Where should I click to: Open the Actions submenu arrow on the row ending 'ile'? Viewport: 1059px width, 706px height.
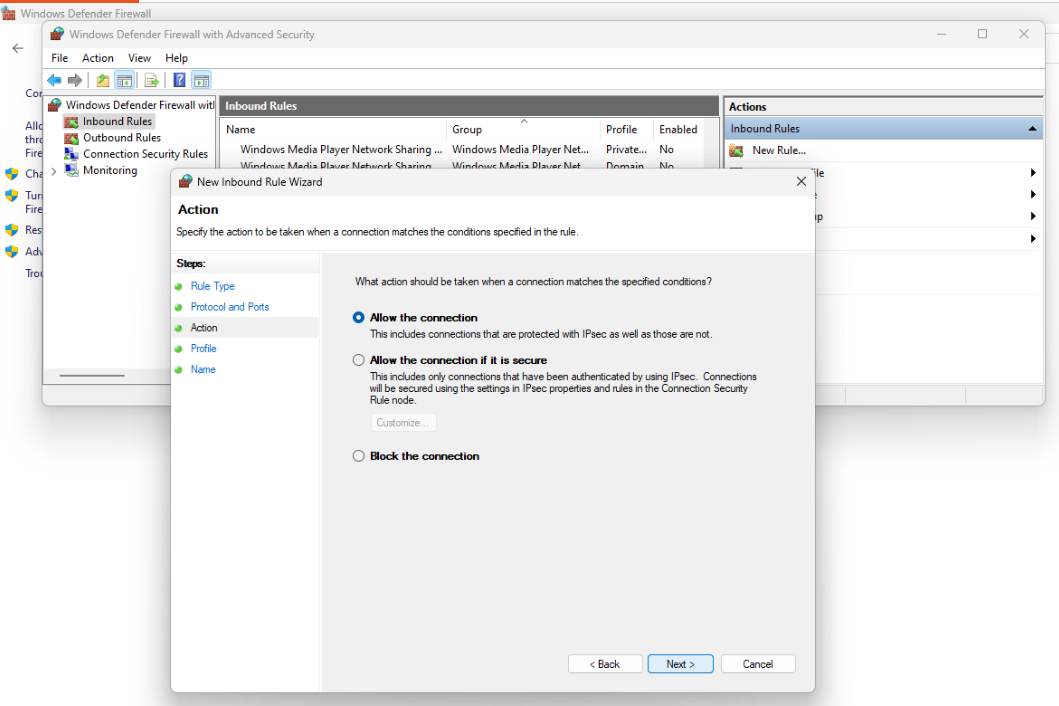tap(1033, 173)
